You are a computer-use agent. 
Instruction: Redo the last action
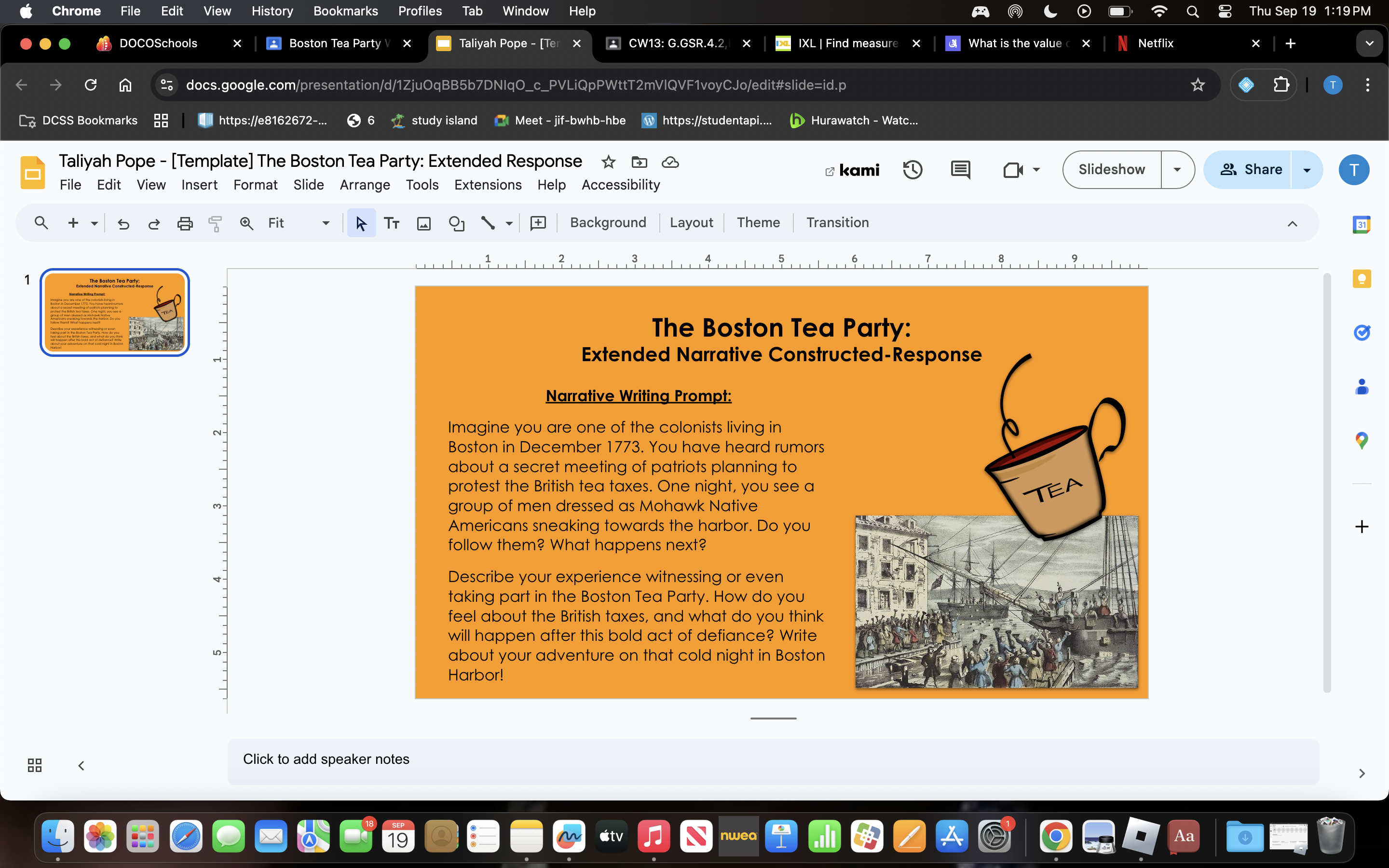154,223
